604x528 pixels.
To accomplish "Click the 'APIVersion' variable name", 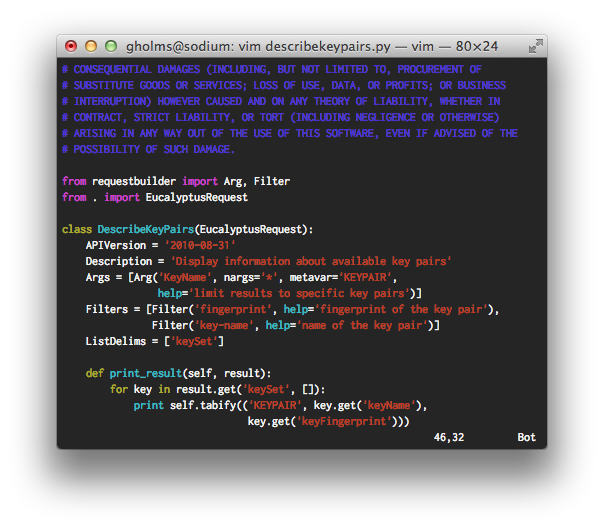I will 116,245.
